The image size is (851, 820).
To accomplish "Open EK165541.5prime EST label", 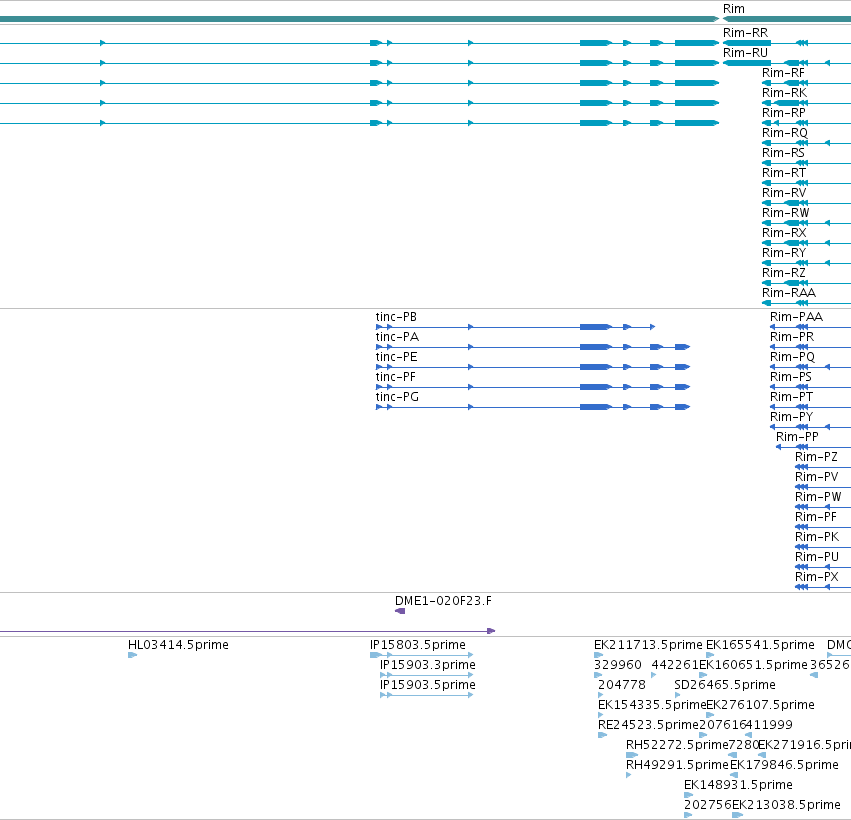I will (x=760, y=645).
